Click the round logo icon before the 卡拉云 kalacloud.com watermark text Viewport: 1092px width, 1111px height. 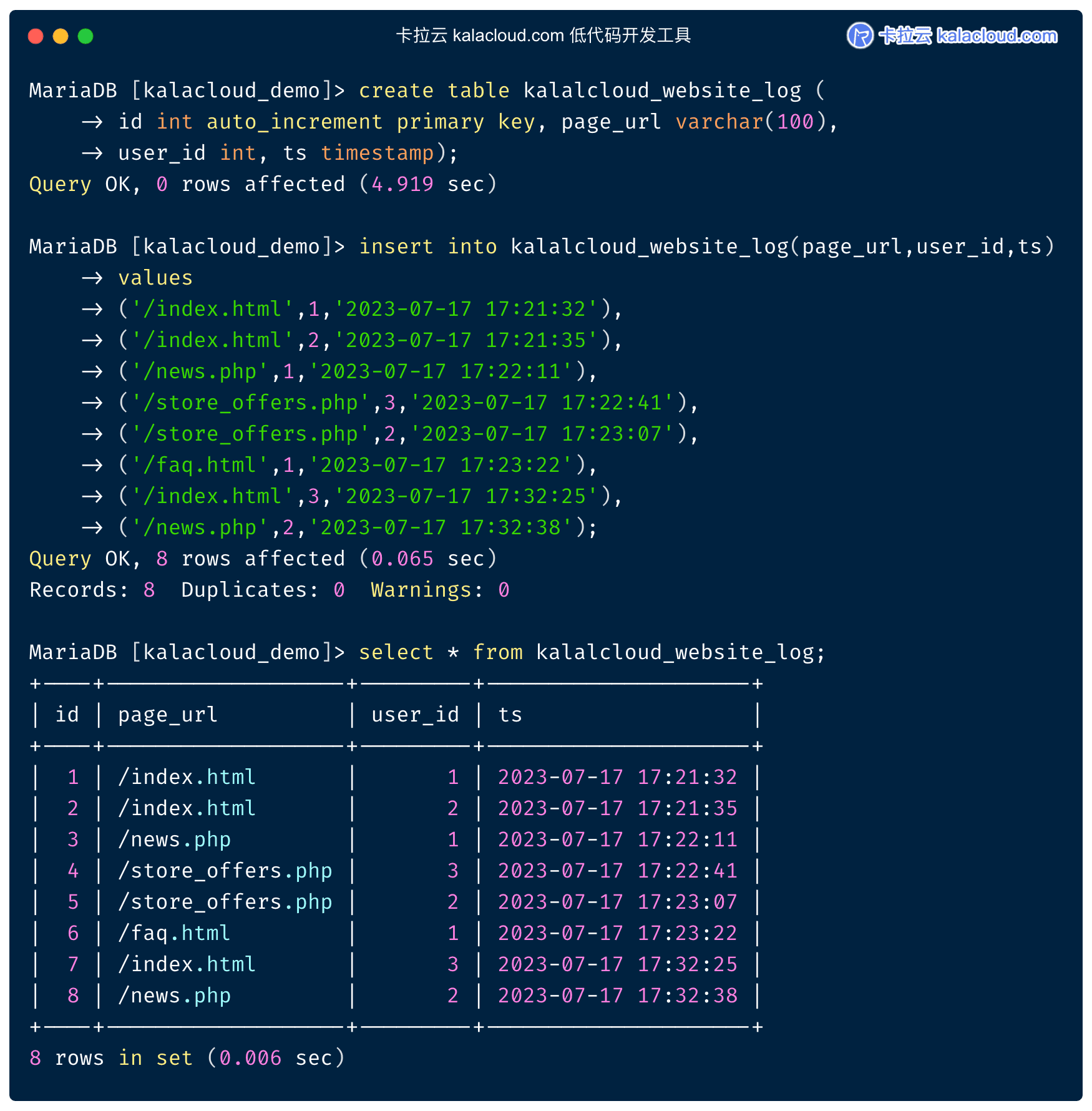tap(860, 35)
